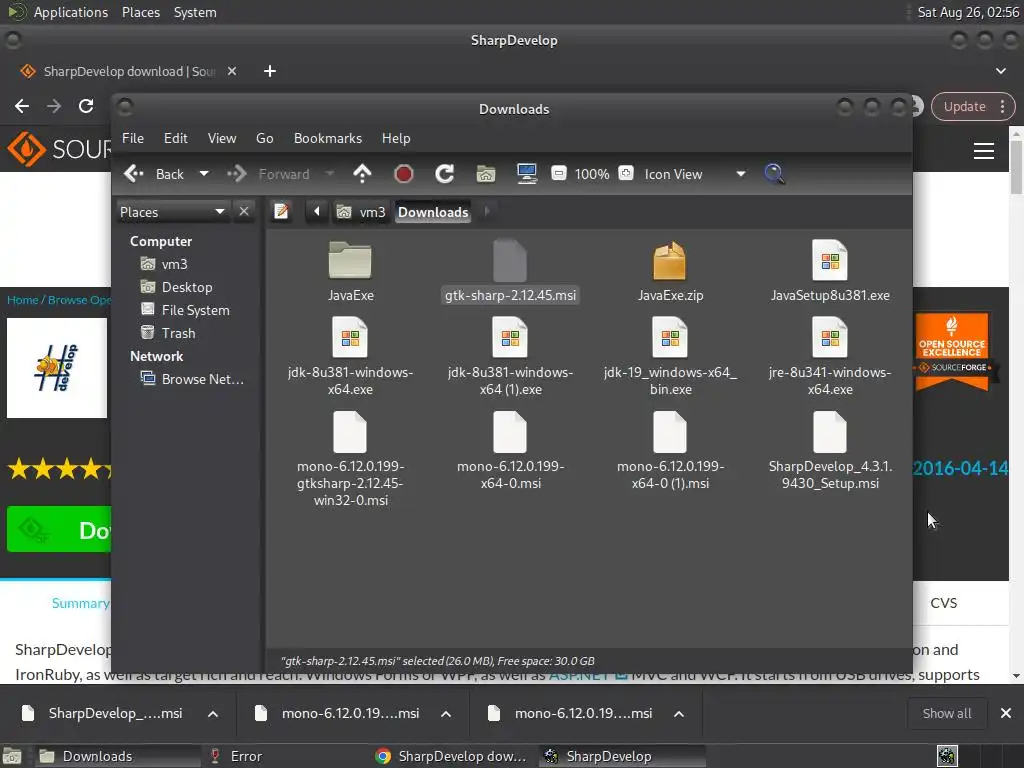Open the SourceForge hamburger menu
This screenshot has height=768, width=1024.
click(x=984, y=151)
